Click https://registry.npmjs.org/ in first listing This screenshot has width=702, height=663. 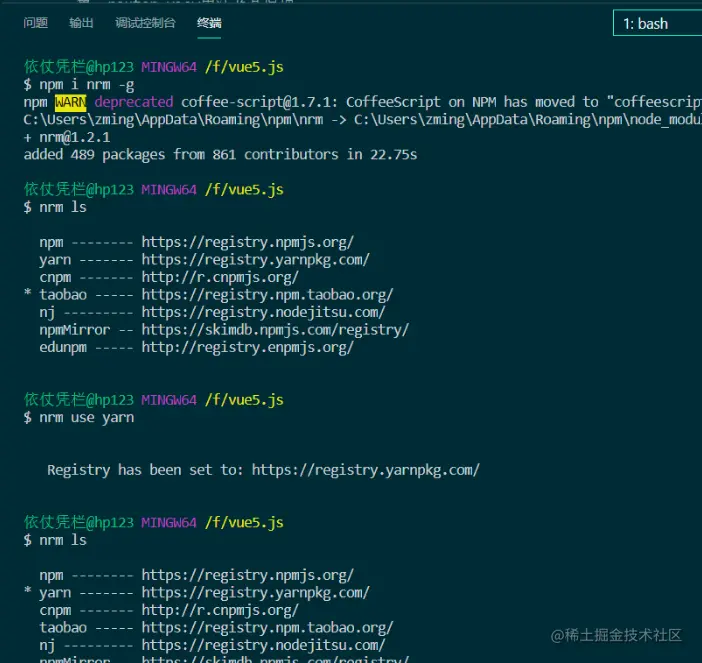248,242
